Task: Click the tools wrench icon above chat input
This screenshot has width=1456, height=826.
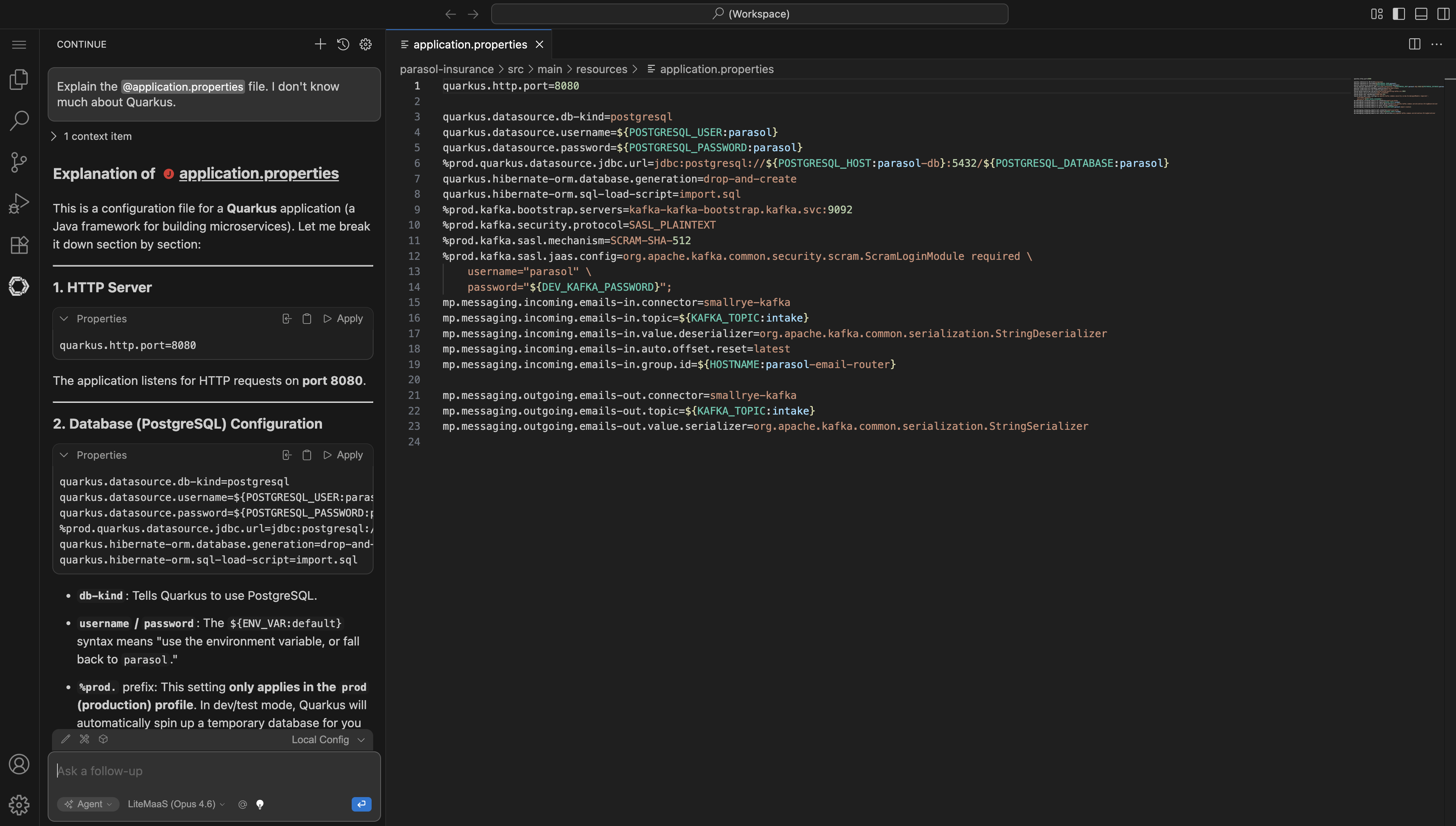Action: click(x=84, y=739)
